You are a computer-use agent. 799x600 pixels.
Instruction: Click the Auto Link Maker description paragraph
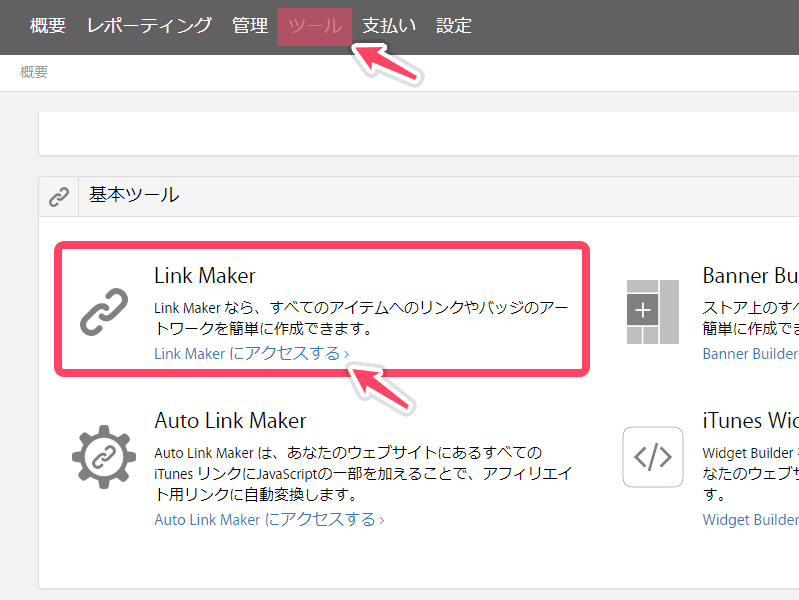363,474
